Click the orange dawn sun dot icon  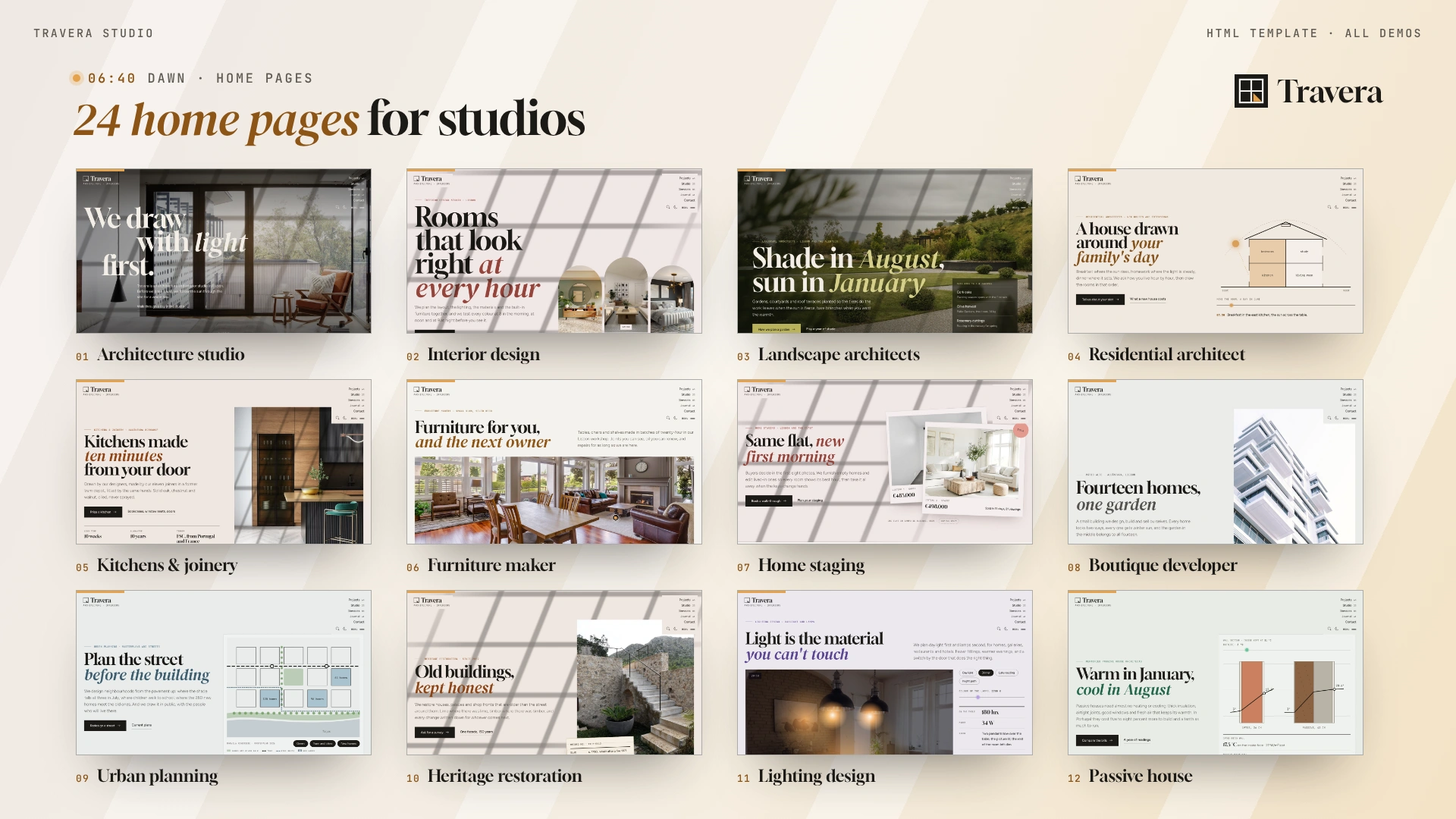77,78
